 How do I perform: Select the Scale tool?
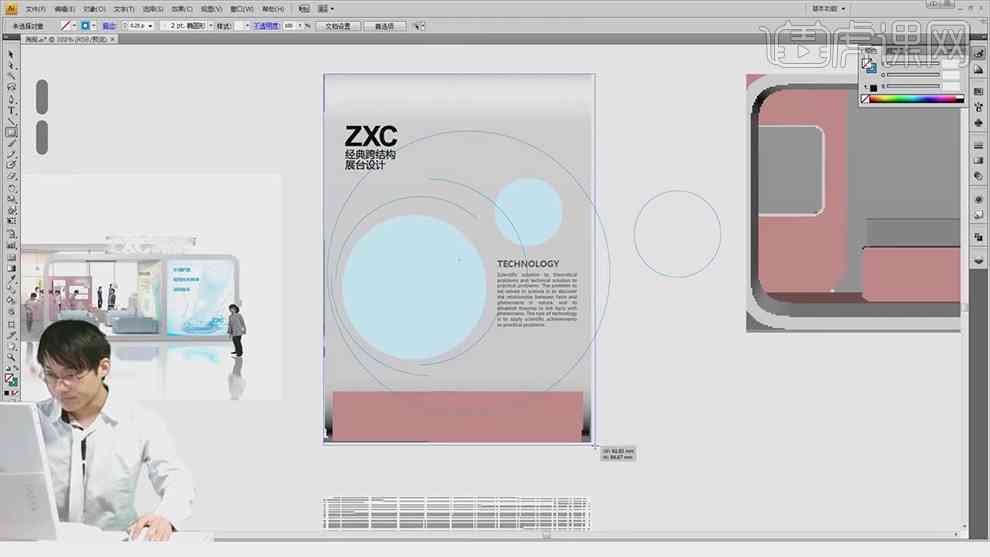(x=11, y=200)
